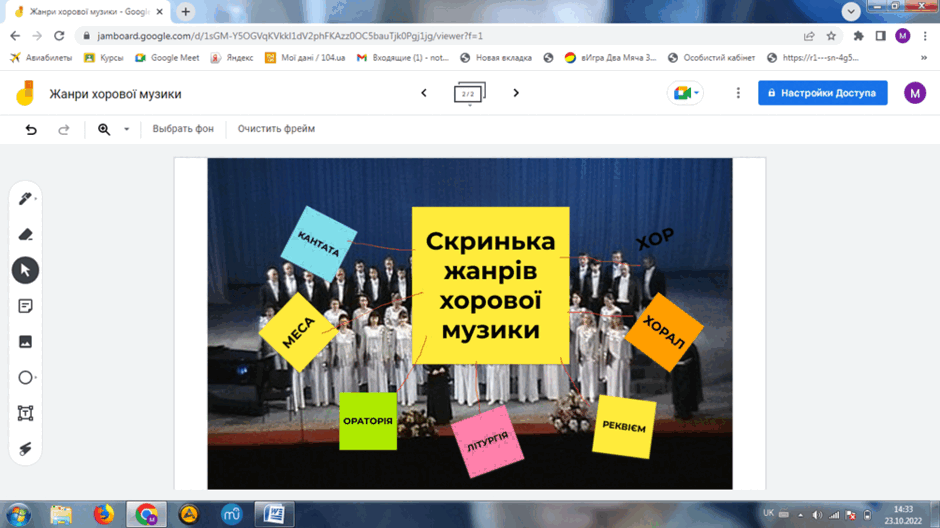Select the Eraser tool

pyautogui.click(x=25, y=234)
